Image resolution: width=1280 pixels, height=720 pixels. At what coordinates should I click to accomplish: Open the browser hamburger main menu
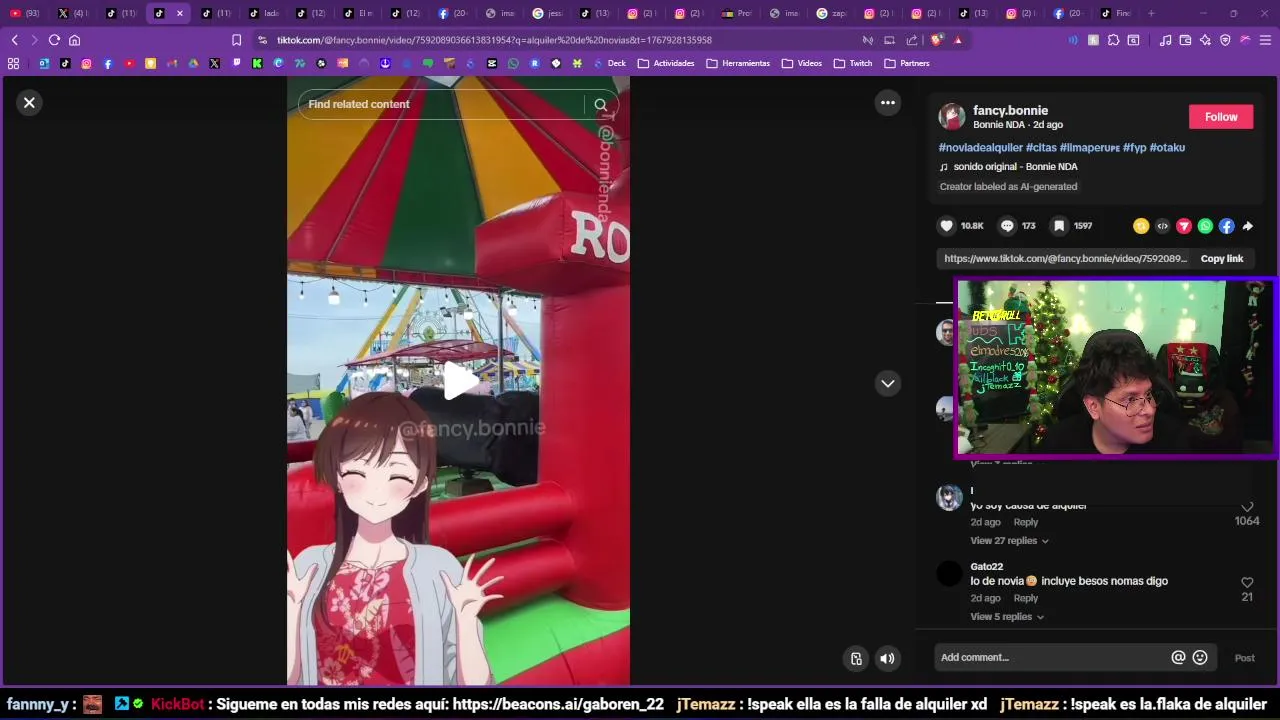pos(1265,40)
